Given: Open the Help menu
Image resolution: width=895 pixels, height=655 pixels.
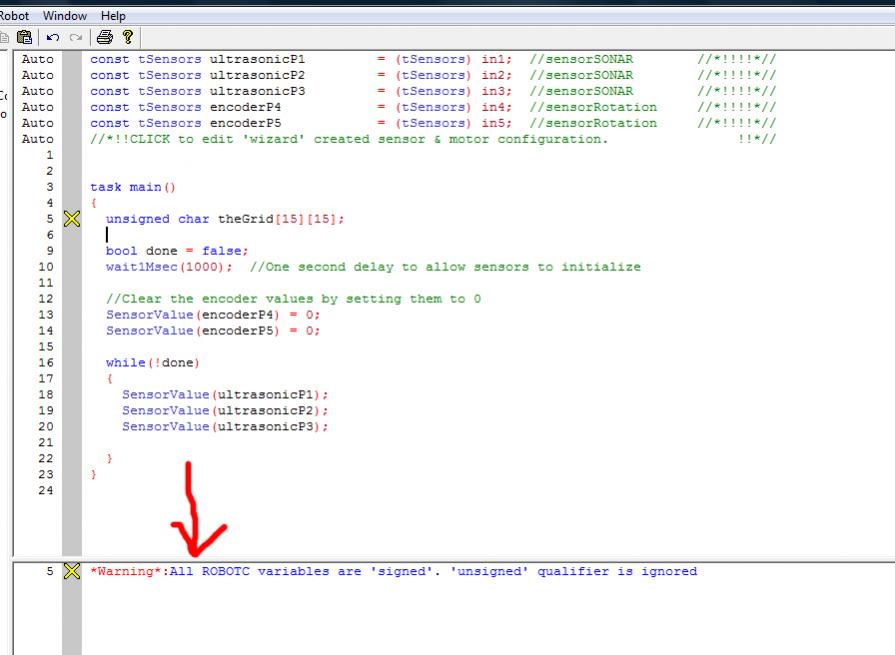Looking at the screenshot, I should point(113,16).
